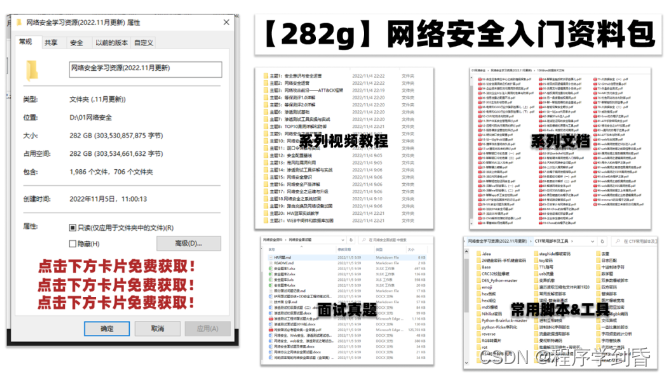Click the 高级(D)... button
The width and height of the screenshot is (666, 376).
[x=189, y=243]
